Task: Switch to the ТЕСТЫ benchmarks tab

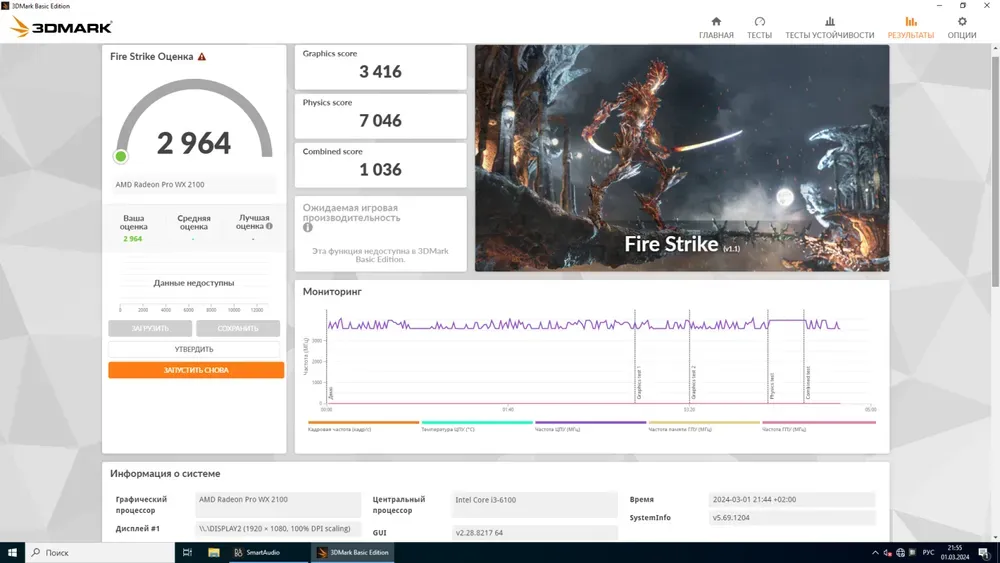Action: 759,28
